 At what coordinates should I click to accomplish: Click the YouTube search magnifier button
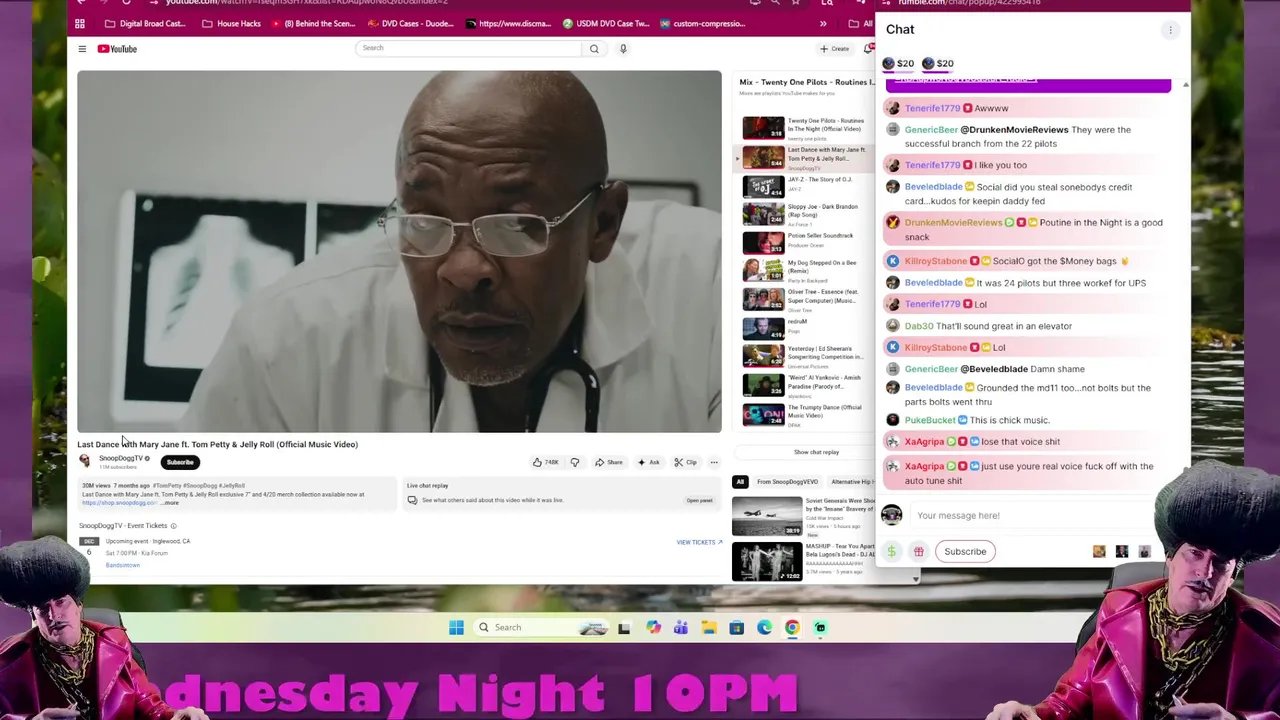(594, 48)
